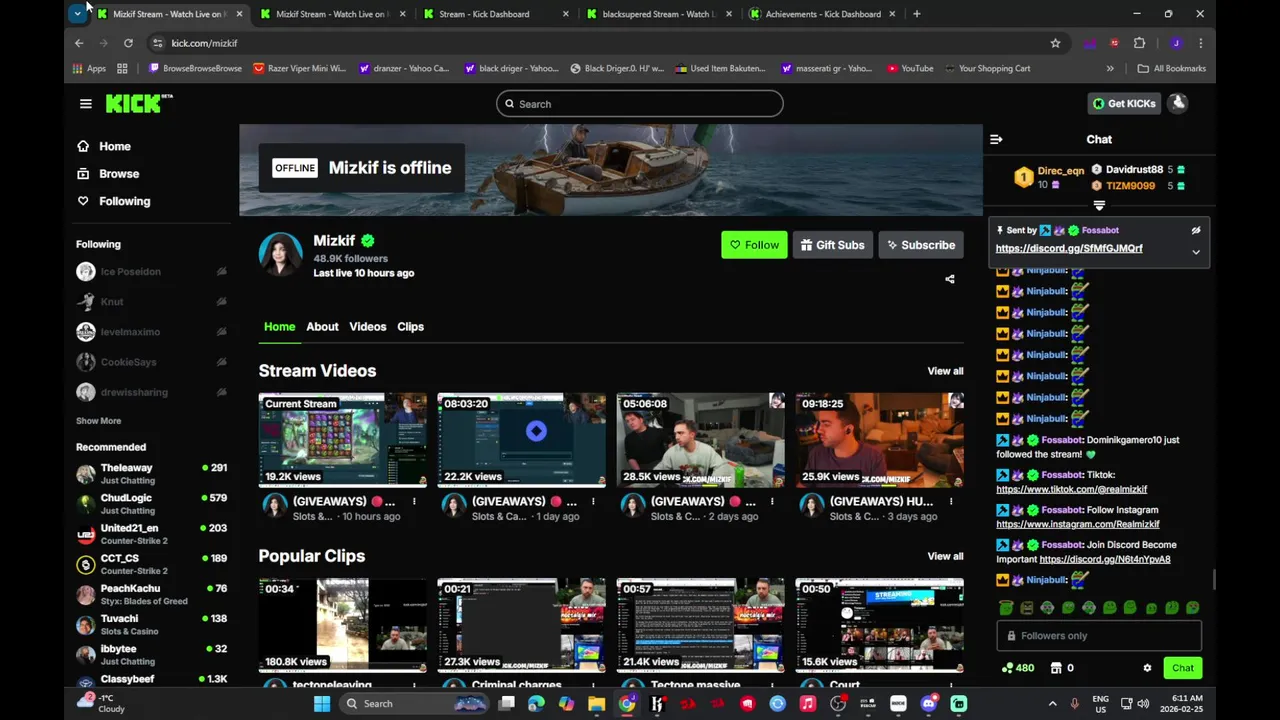Open File Explorer from the taskbar
The height and width of the screenshot is (720, 1280).
597,704
